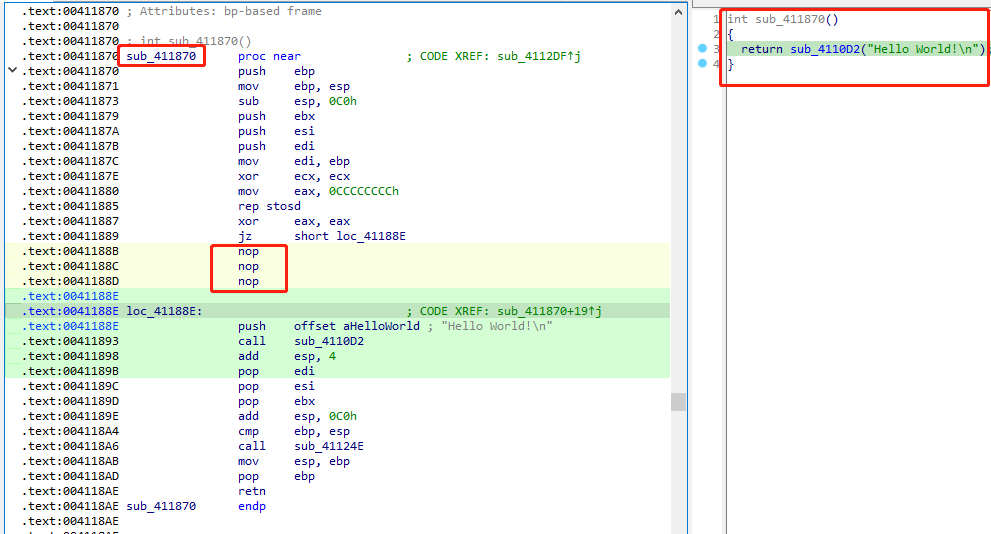Select the loc_41188E: label
Viewport: 991px width, 534px height.
pyautogui.click(x=164, y=311)
